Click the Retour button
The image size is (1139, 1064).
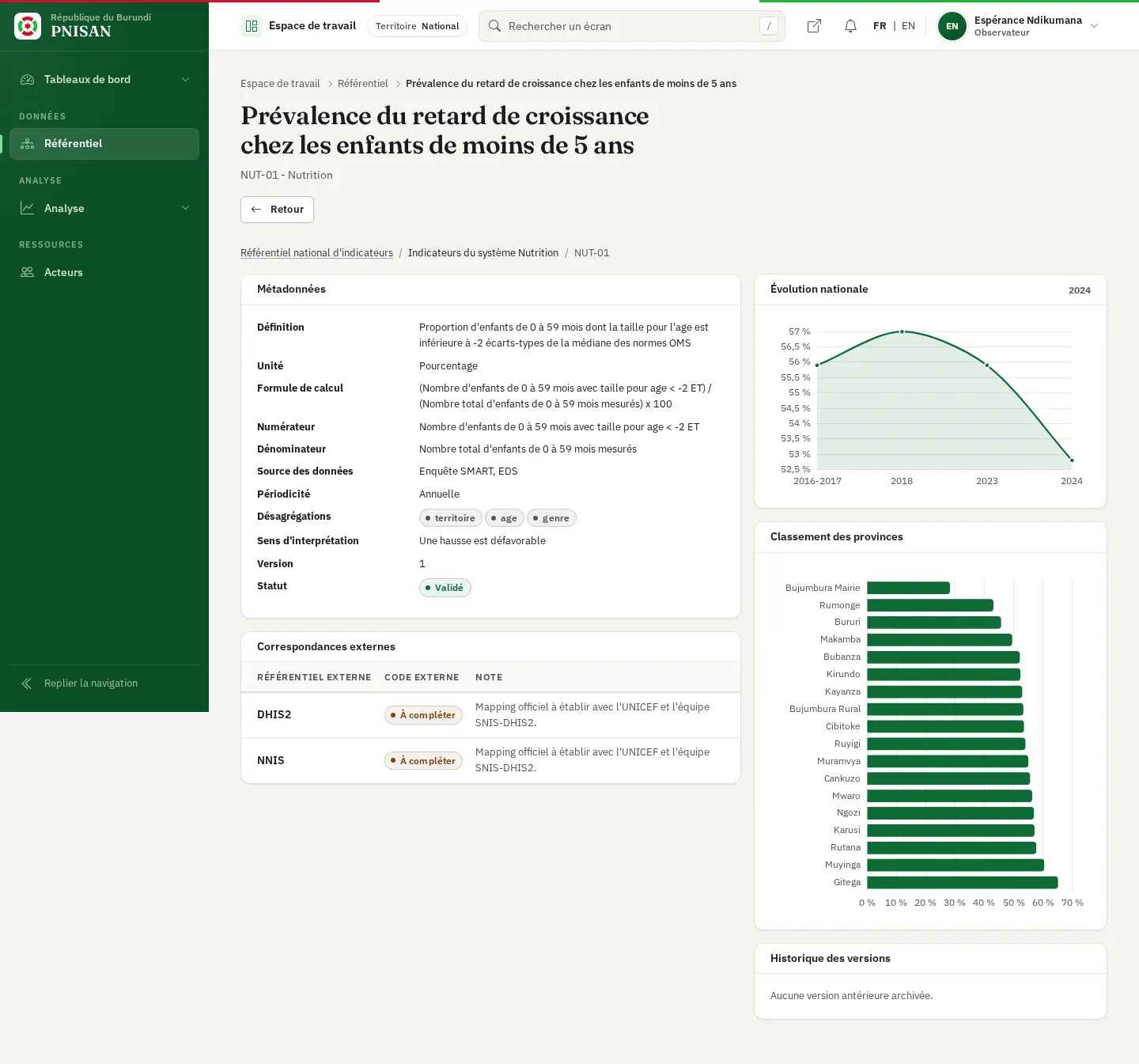coord(277,210)
